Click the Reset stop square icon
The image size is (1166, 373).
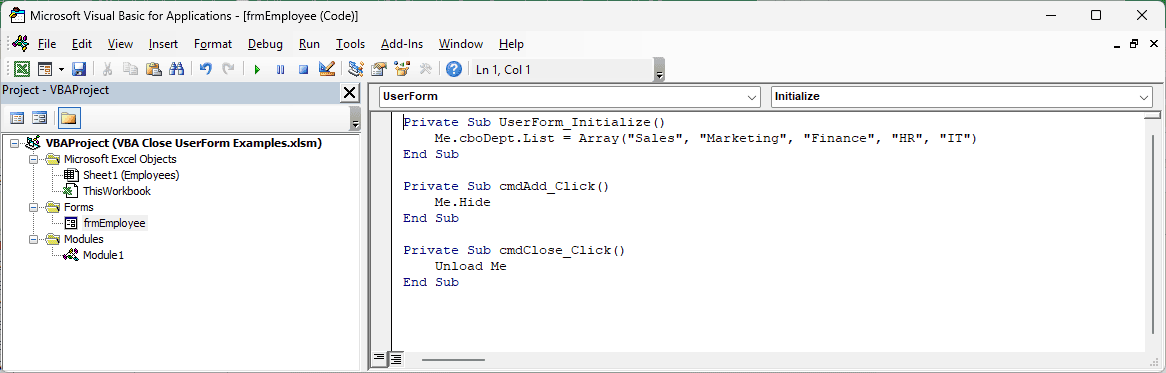tap(303, 69)
